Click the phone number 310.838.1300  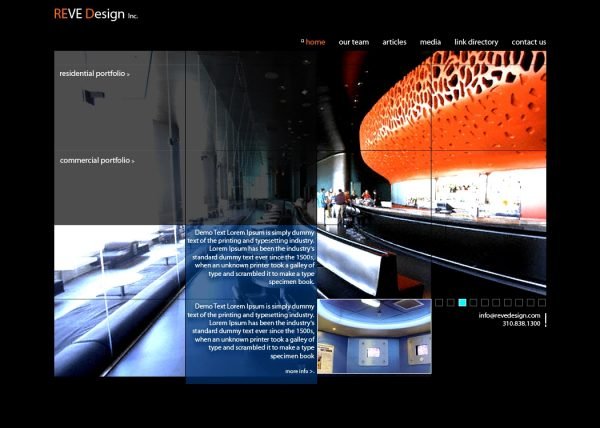(521, 324)
